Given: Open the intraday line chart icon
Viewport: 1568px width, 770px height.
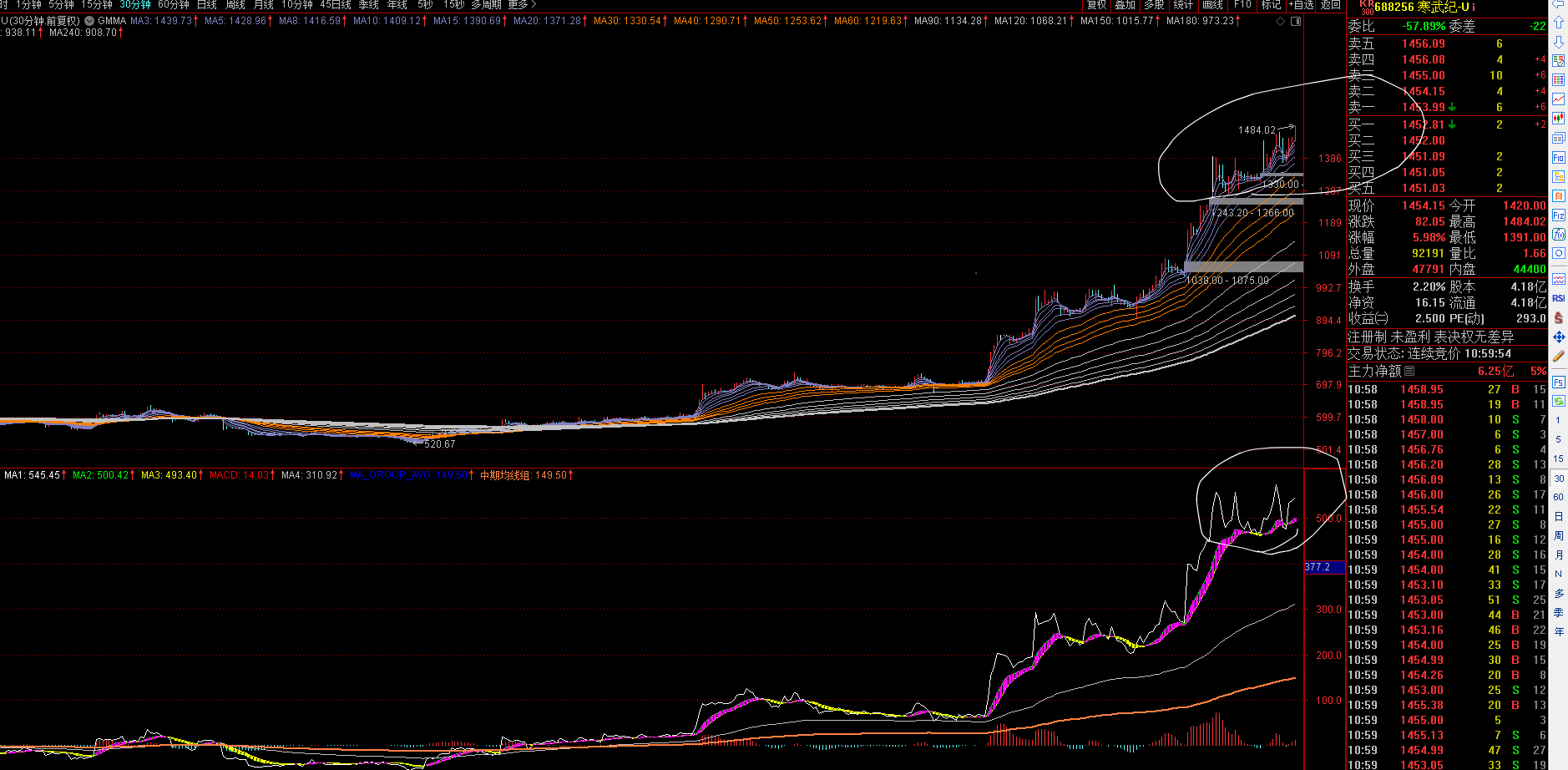Looking at the screenshot, I should (1558, 99).
